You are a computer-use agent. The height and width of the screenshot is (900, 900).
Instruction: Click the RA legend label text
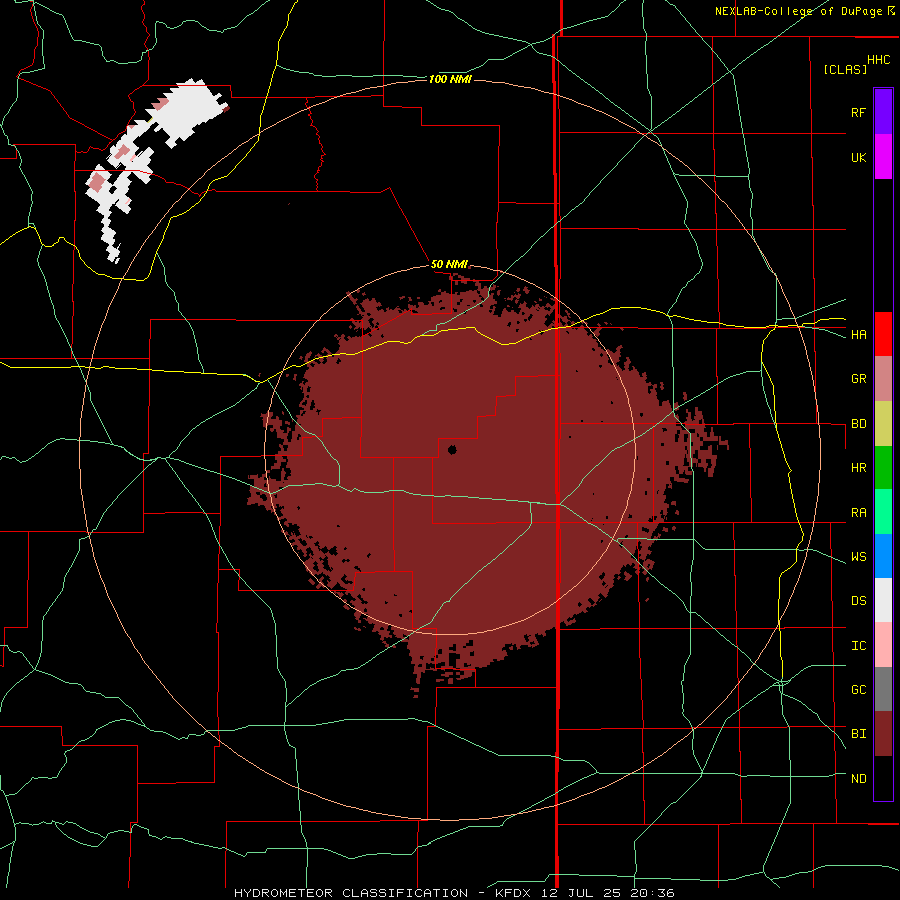point(858,513)
